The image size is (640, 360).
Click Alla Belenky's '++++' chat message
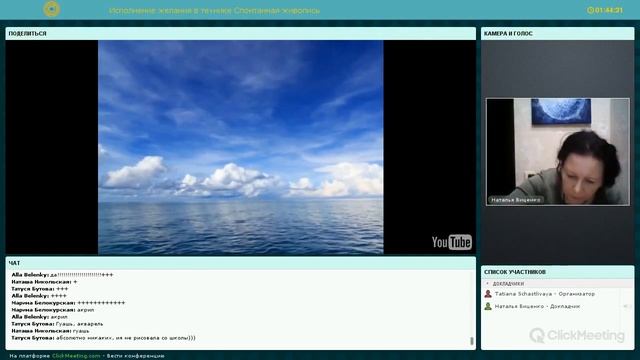tap(39, 296)
